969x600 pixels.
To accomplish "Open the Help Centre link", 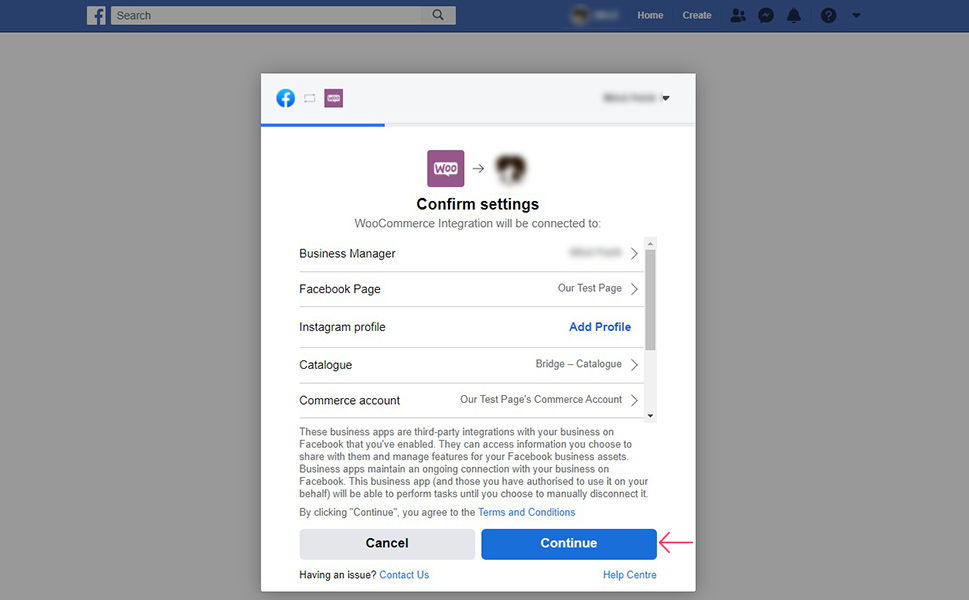I will click(x=629, y=575).
